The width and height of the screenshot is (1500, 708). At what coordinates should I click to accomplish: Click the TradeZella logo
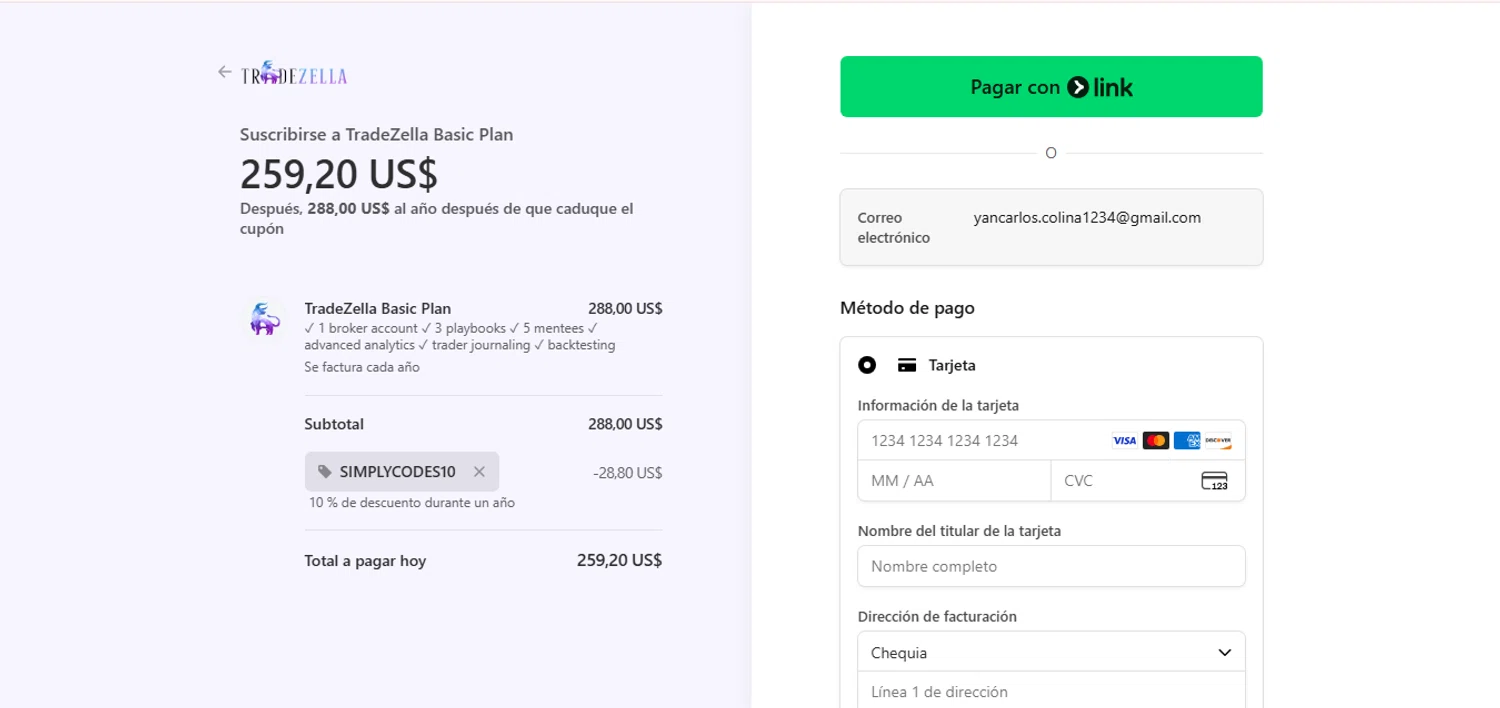pos(294,73)
